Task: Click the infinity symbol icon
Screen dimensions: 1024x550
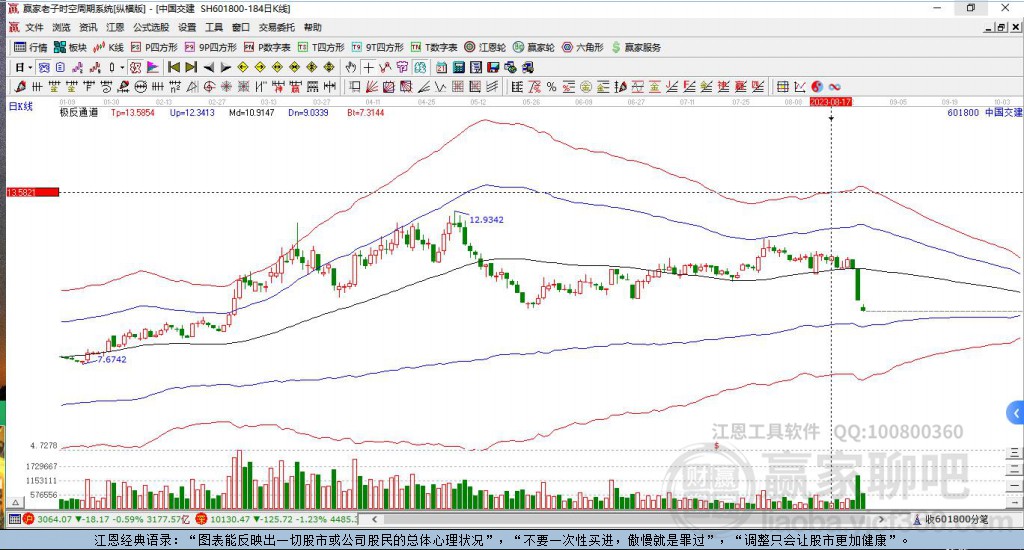Action: pos(834,87)
